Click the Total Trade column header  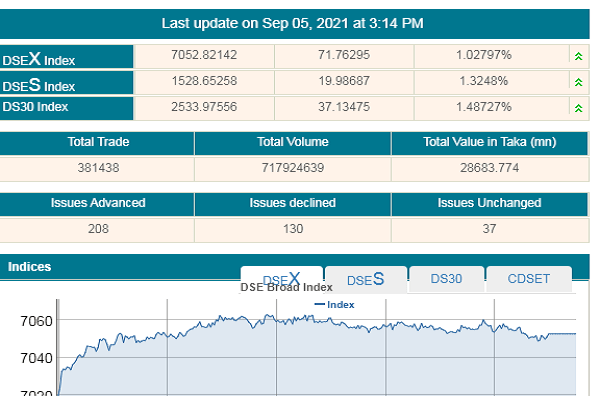(x=98, y=142)
